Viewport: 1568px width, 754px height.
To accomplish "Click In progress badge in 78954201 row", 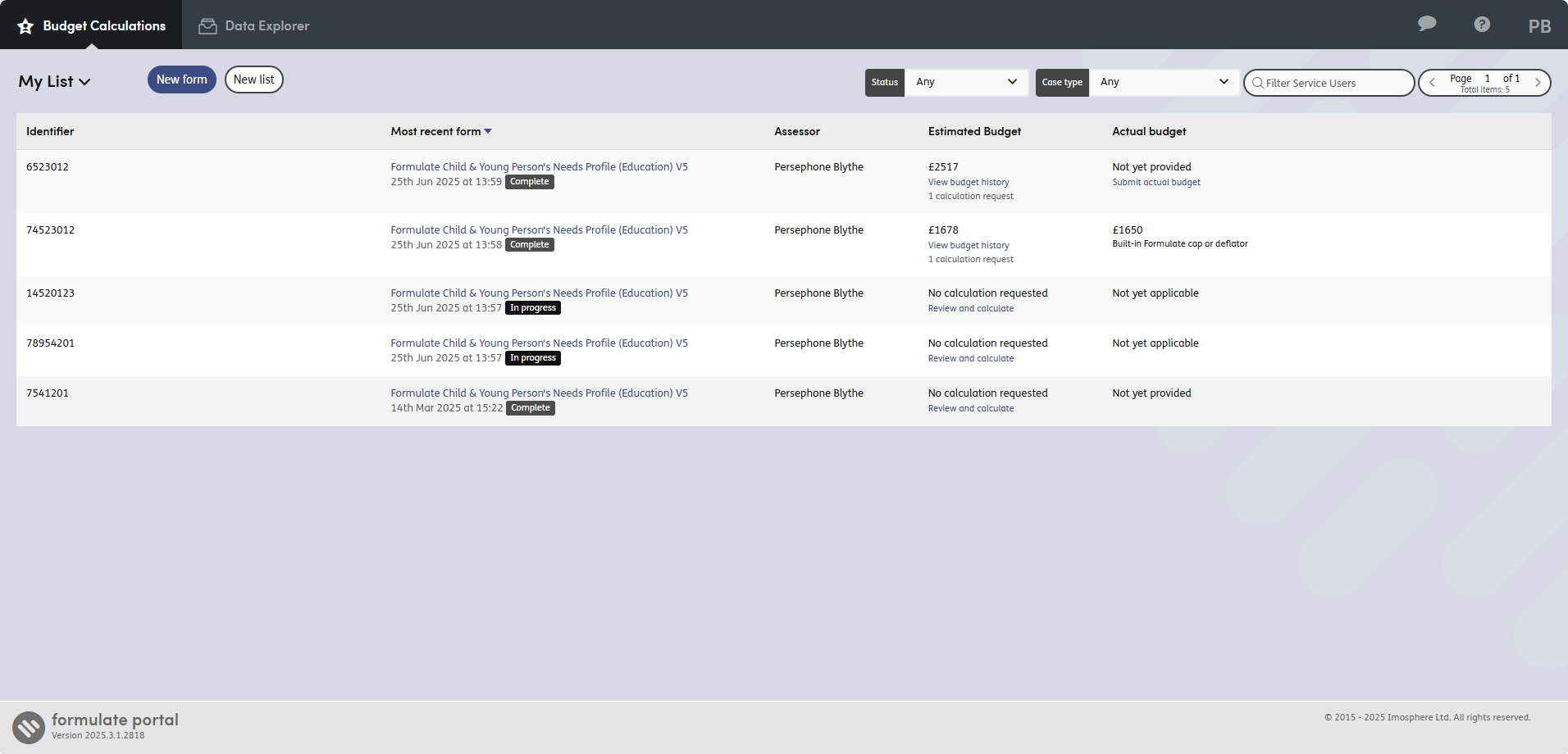I will 533,358.
